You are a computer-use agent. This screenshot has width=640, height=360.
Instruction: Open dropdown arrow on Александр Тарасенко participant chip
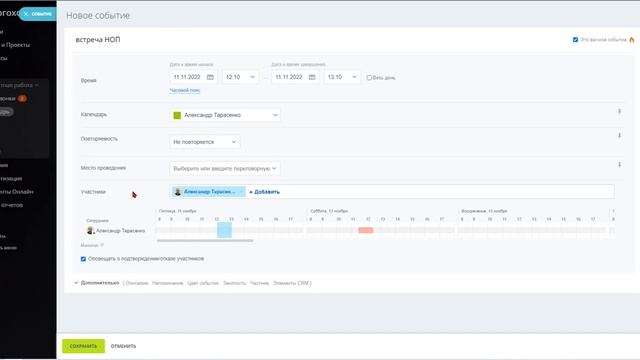241,191
